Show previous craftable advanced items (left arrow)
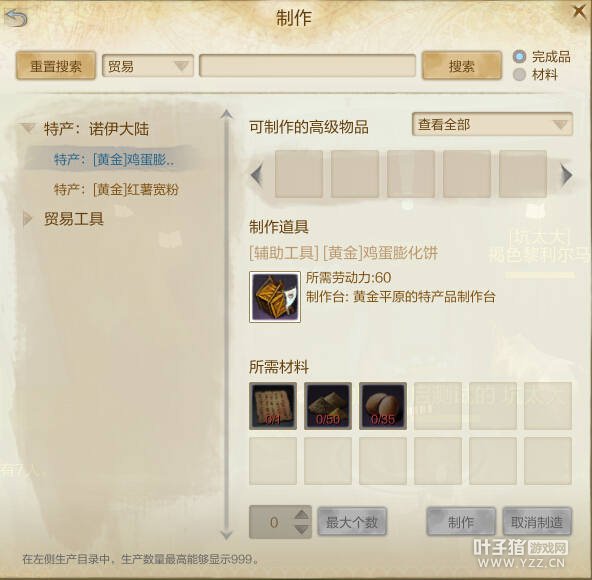Viewport: 592px width, 580px height. click(257, 174)
